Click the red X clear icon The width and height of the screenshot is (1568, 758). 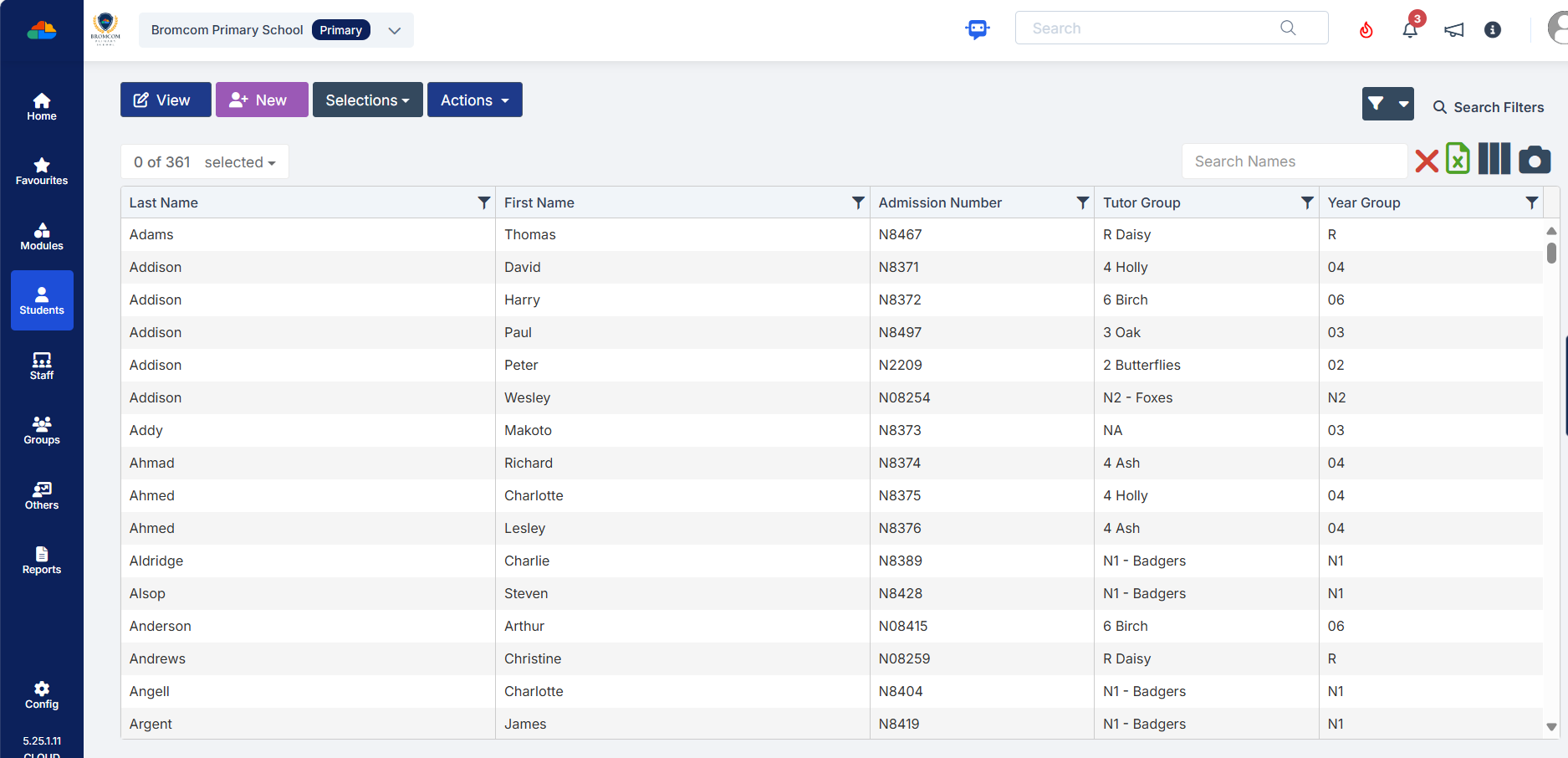pos(1427,161)
